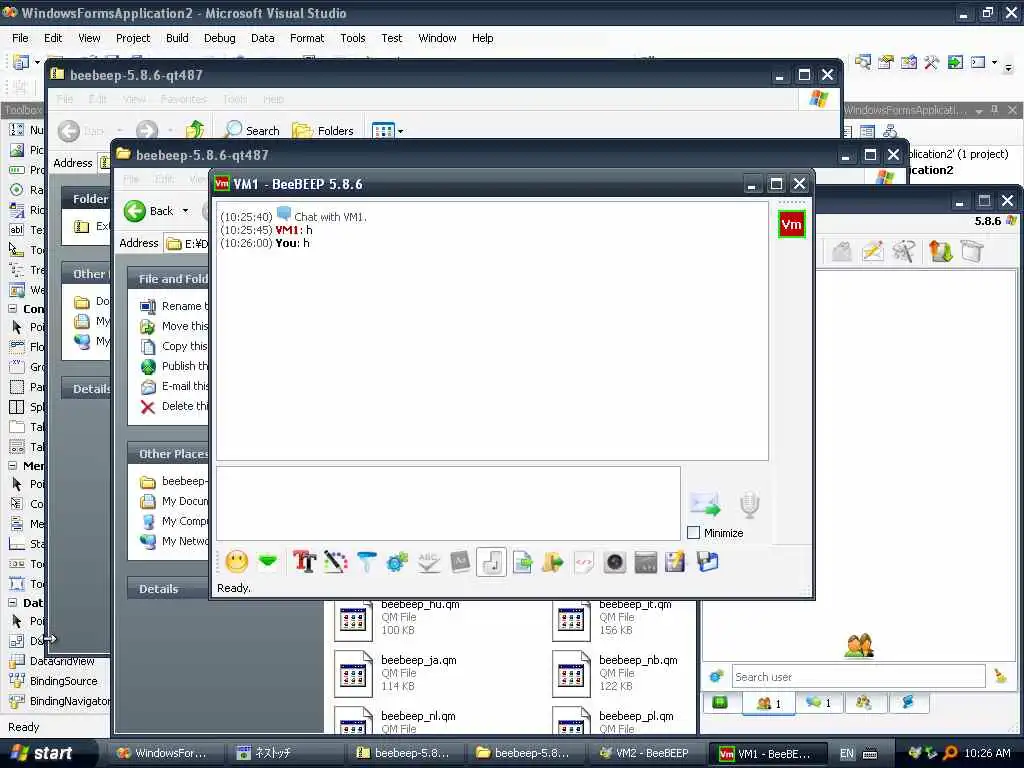The width and height of the screenshot is (1024, 768).
Task: Click the blue filter icon in chat toolbar
Action: click(367, 562)
